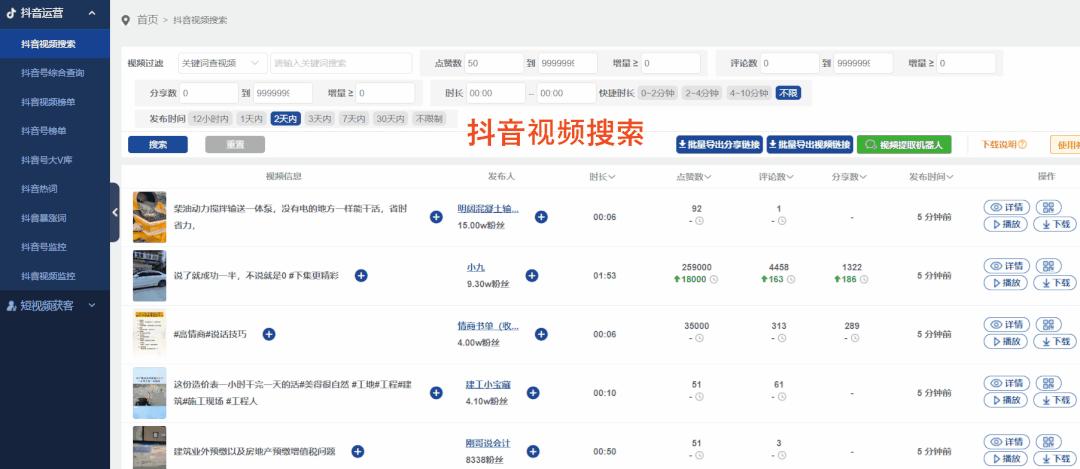Click the grey 重置 button
This screenshot has height=469, width=1080.
tap(235, 145)
